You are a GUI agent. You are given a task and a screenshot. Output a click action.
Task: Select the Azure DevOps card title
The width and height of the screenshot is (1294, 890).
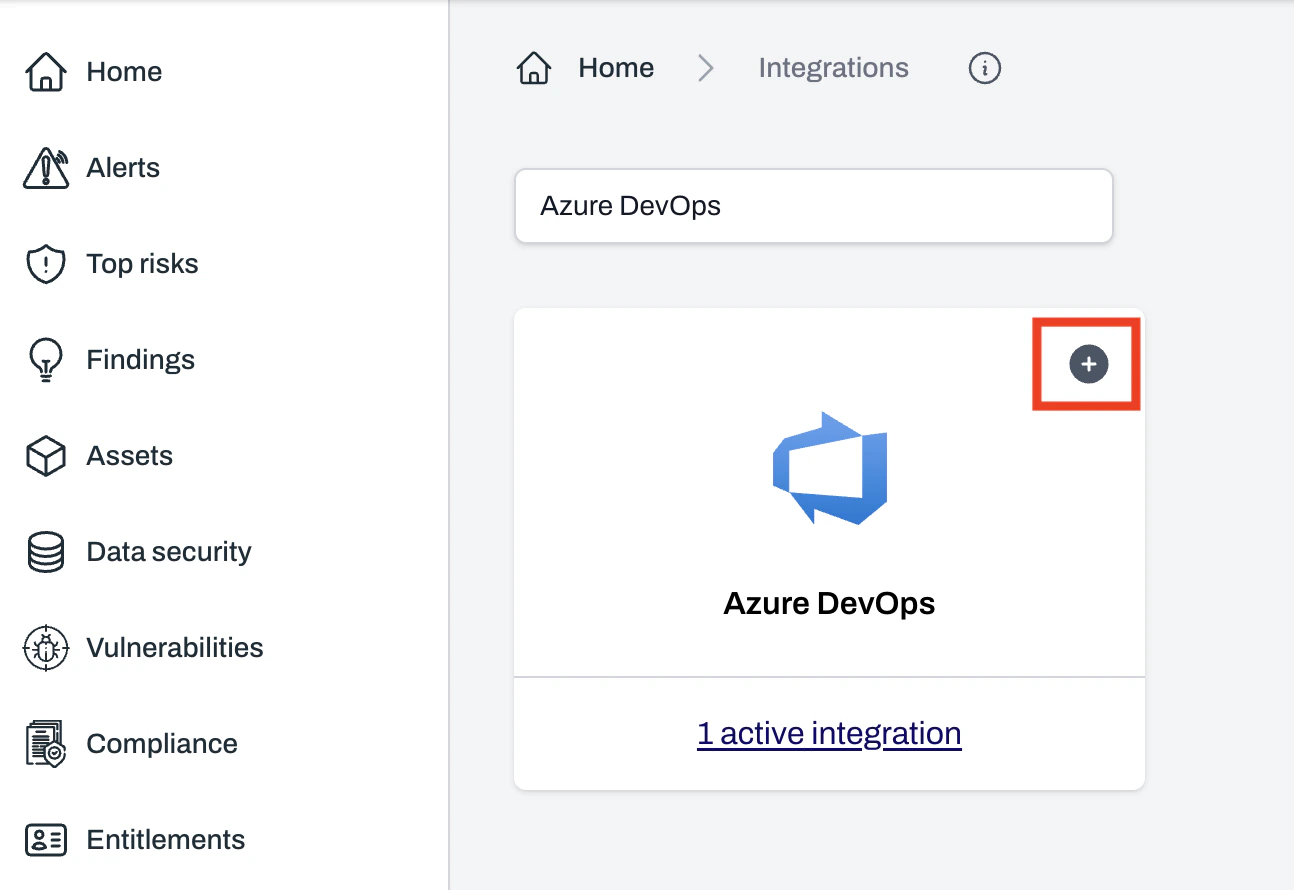point(829,603)
